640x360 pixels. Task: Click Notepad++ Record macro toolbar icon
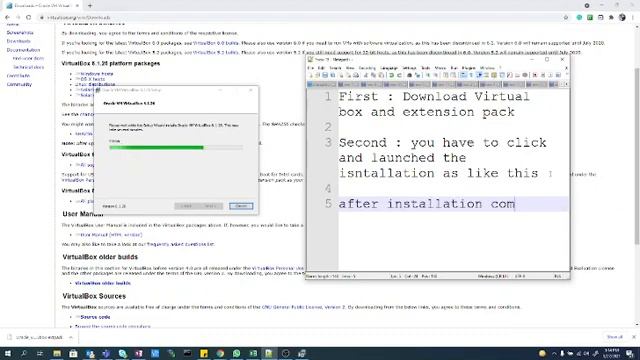(535, 76)
